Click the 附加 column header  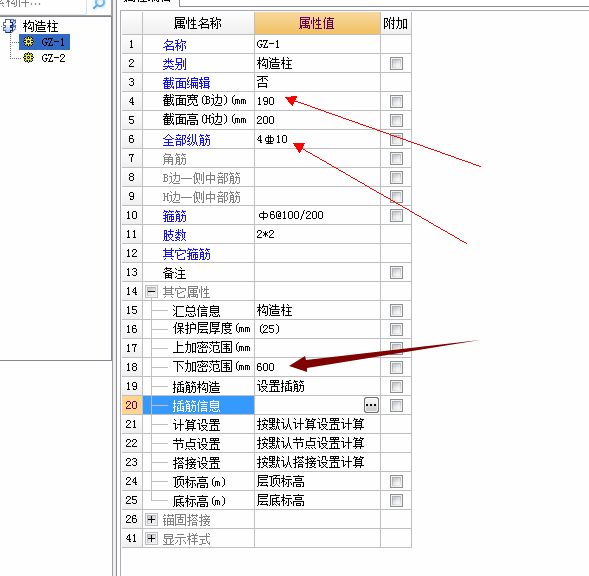(x=396, y=23)
